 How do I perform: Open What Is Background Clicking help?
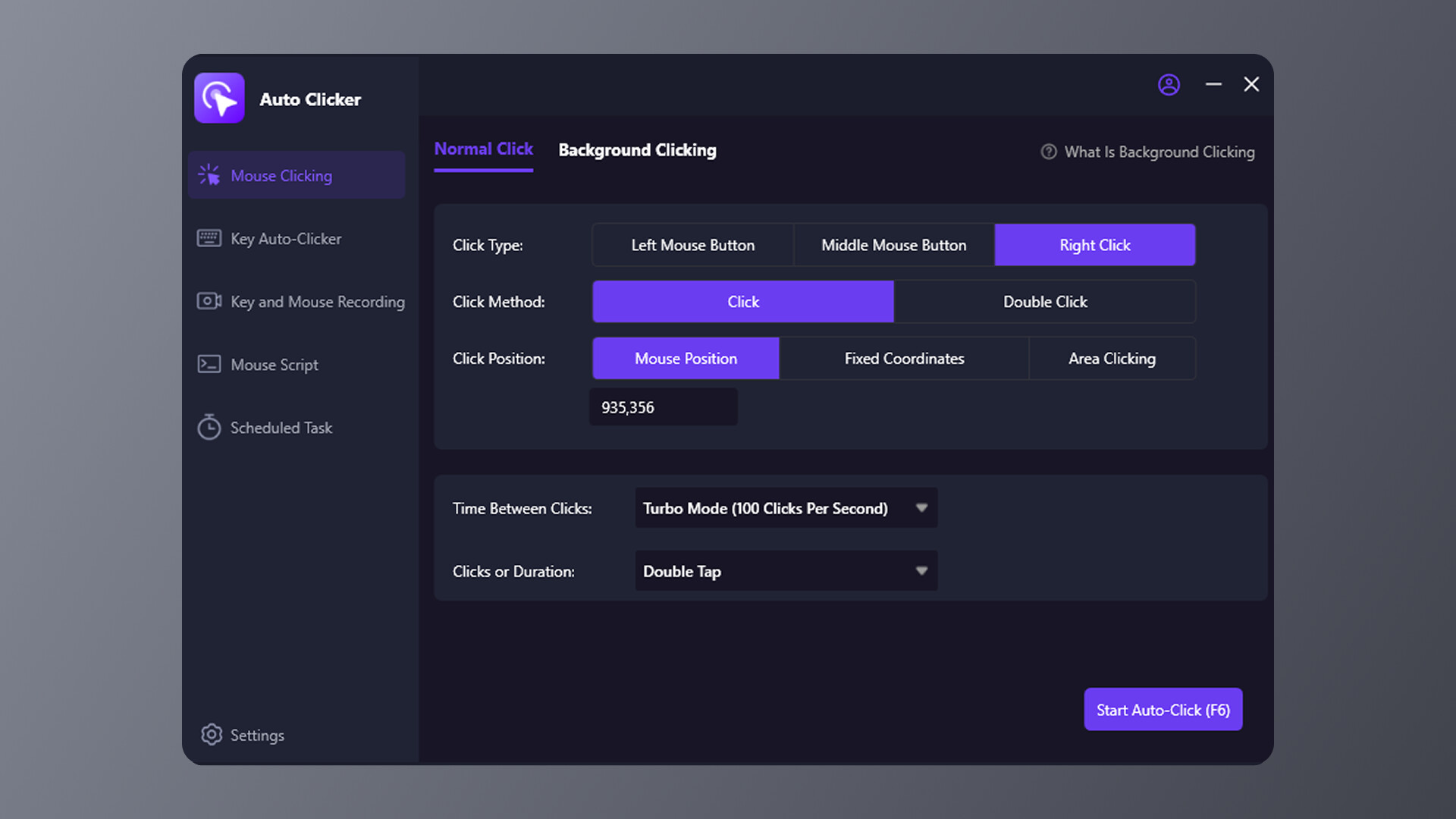[1159, 152]
